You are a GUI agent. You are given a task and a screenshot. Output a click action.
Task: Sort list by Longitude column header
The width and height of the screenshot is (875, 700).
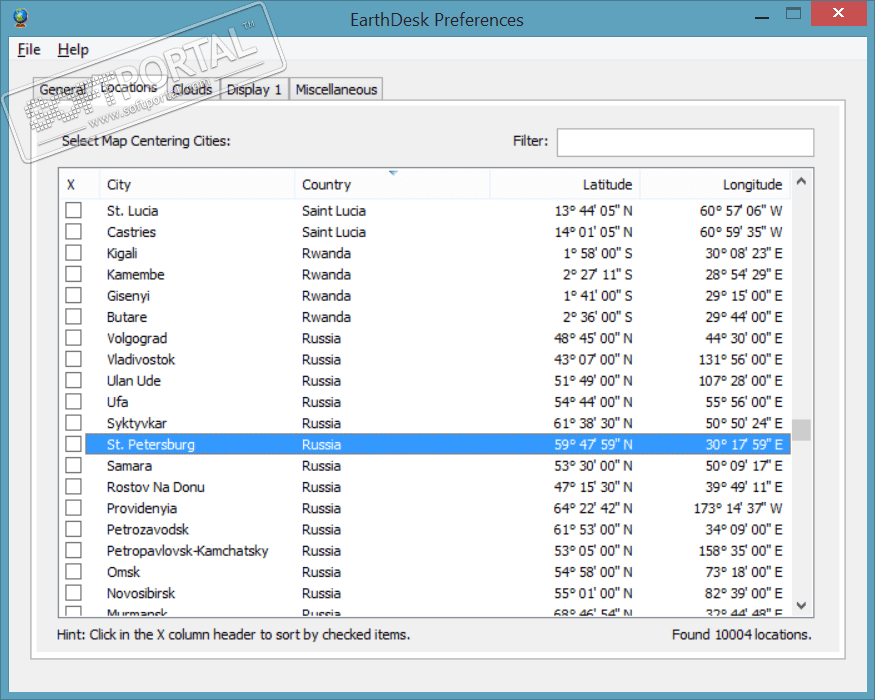[x=715, y=184]
